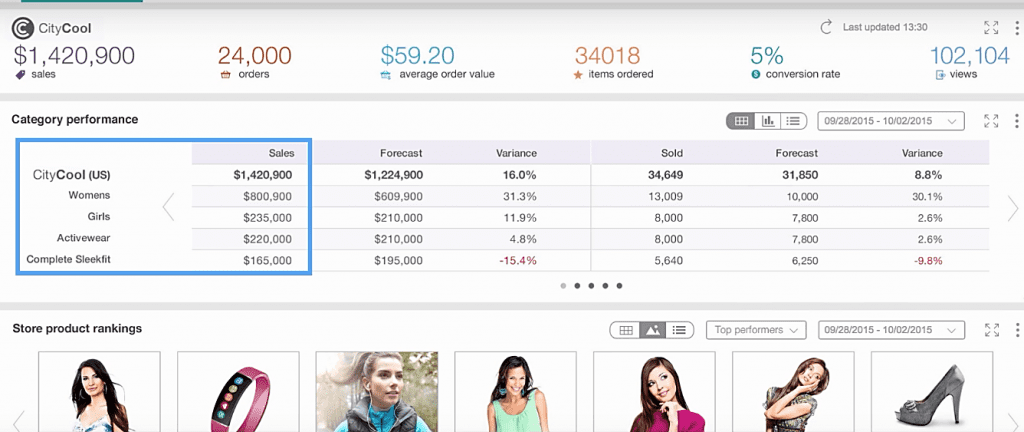Click the 102,104 views figure
The height and width of the screenshot is (432, 1024).
[970, 55]
